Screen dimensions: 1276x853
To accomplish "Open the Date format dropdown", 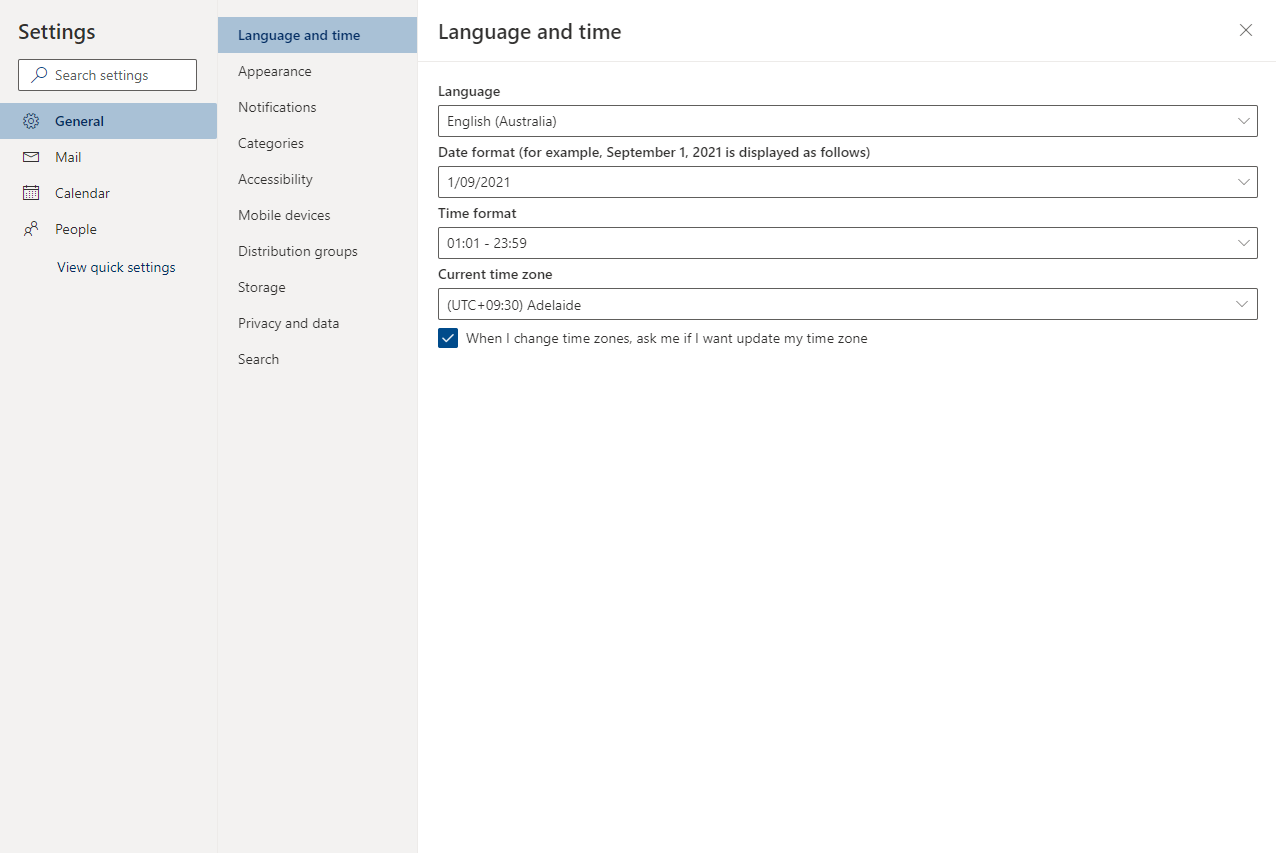I will pyautogui.click(x=848, y=182).
